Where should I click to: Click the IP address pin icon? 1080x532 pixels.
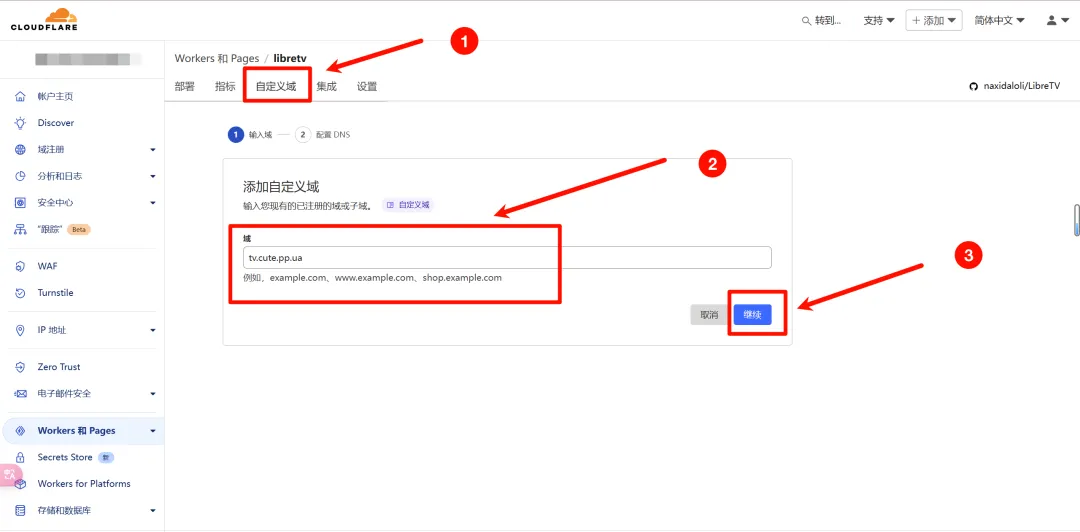(21, 330)
